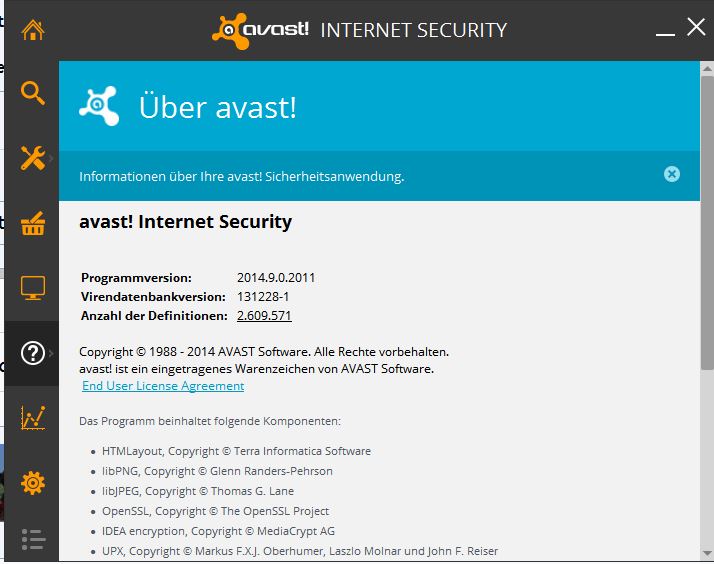
Task: Expand the submenu arrow beside Help icon
Action: 52,353
